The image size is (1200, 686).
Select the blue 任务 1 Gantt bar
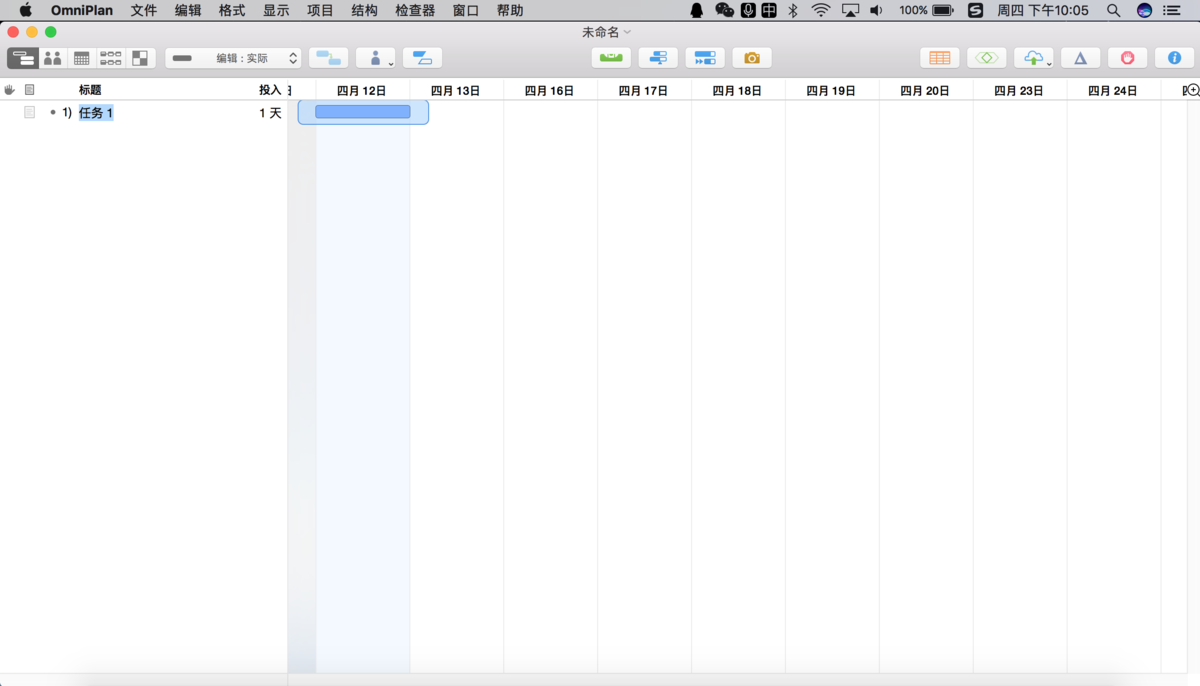pyautogui.click(x=362, y=112)
